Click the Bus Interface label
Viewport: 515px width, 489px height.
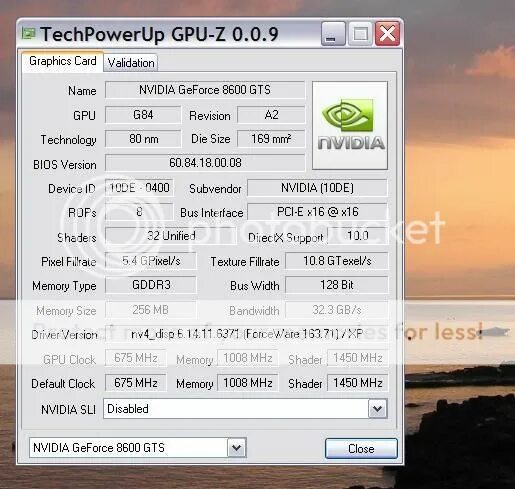point(212,213)
